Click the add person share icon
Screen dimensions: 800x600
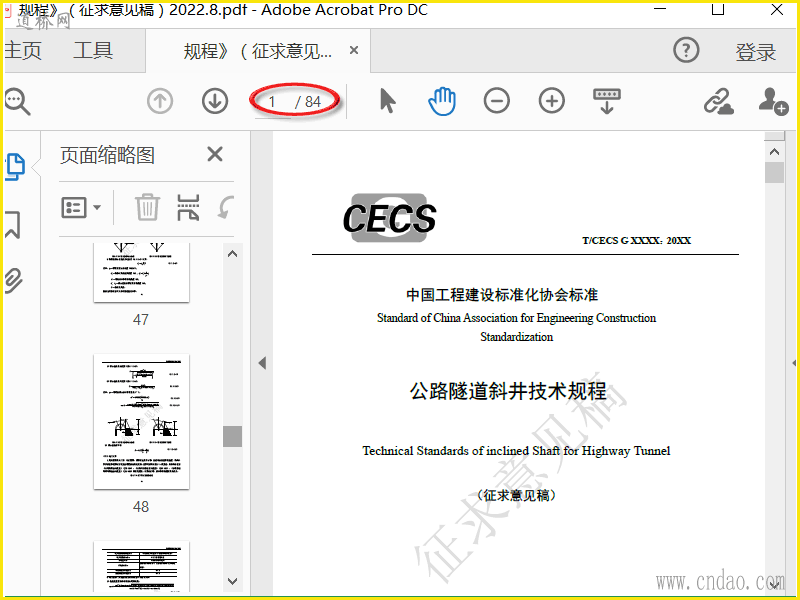pyautogui.click(x=773, y=101)
